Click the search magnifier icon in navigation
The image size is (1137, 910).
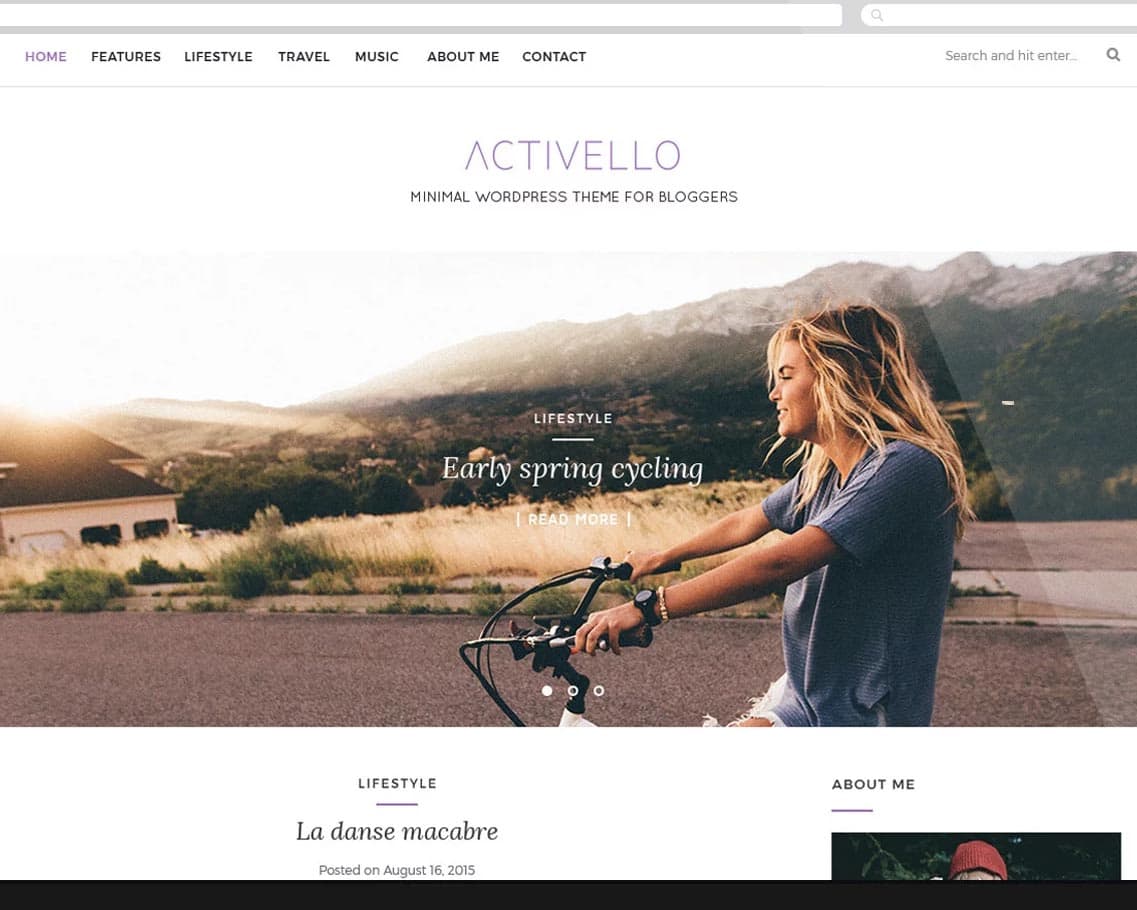[1112, 54]
